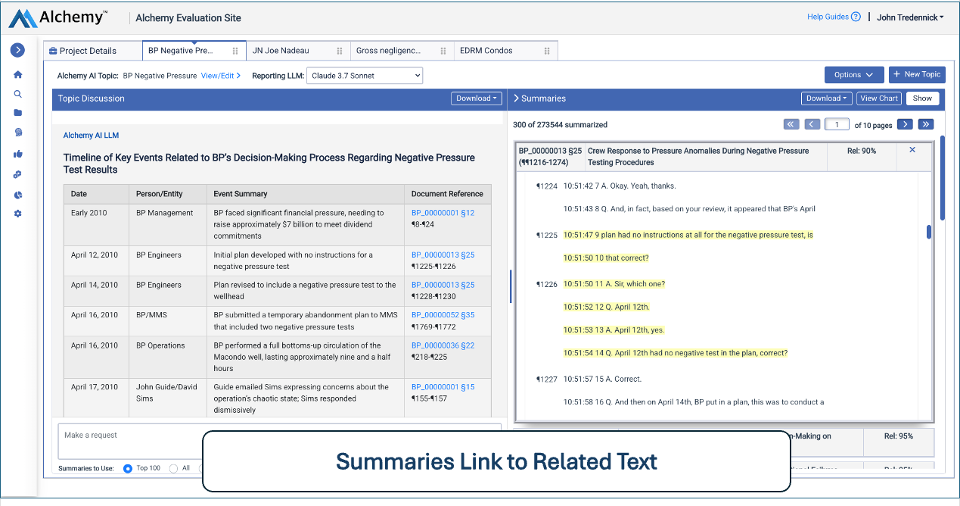
Task: Open Search from the sidebar magnifier icon
Action: (18, 94)
